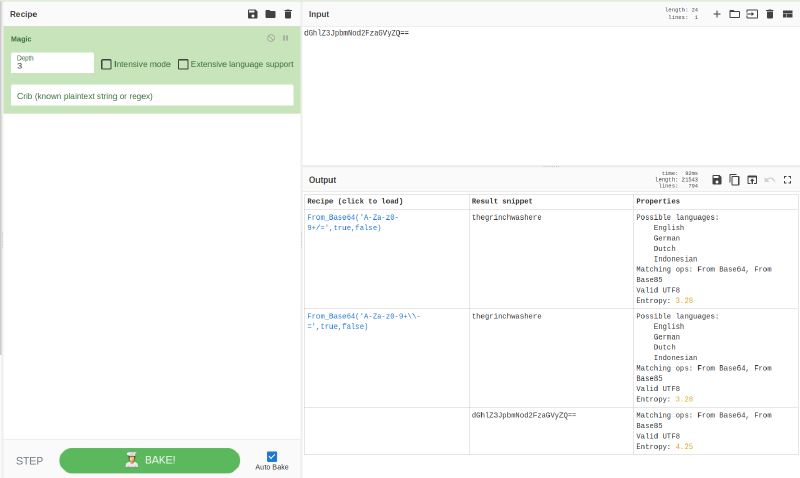The height and width of the screenshot is (478, 800).
Task: Open a folder as input
Action: [734, 14]
